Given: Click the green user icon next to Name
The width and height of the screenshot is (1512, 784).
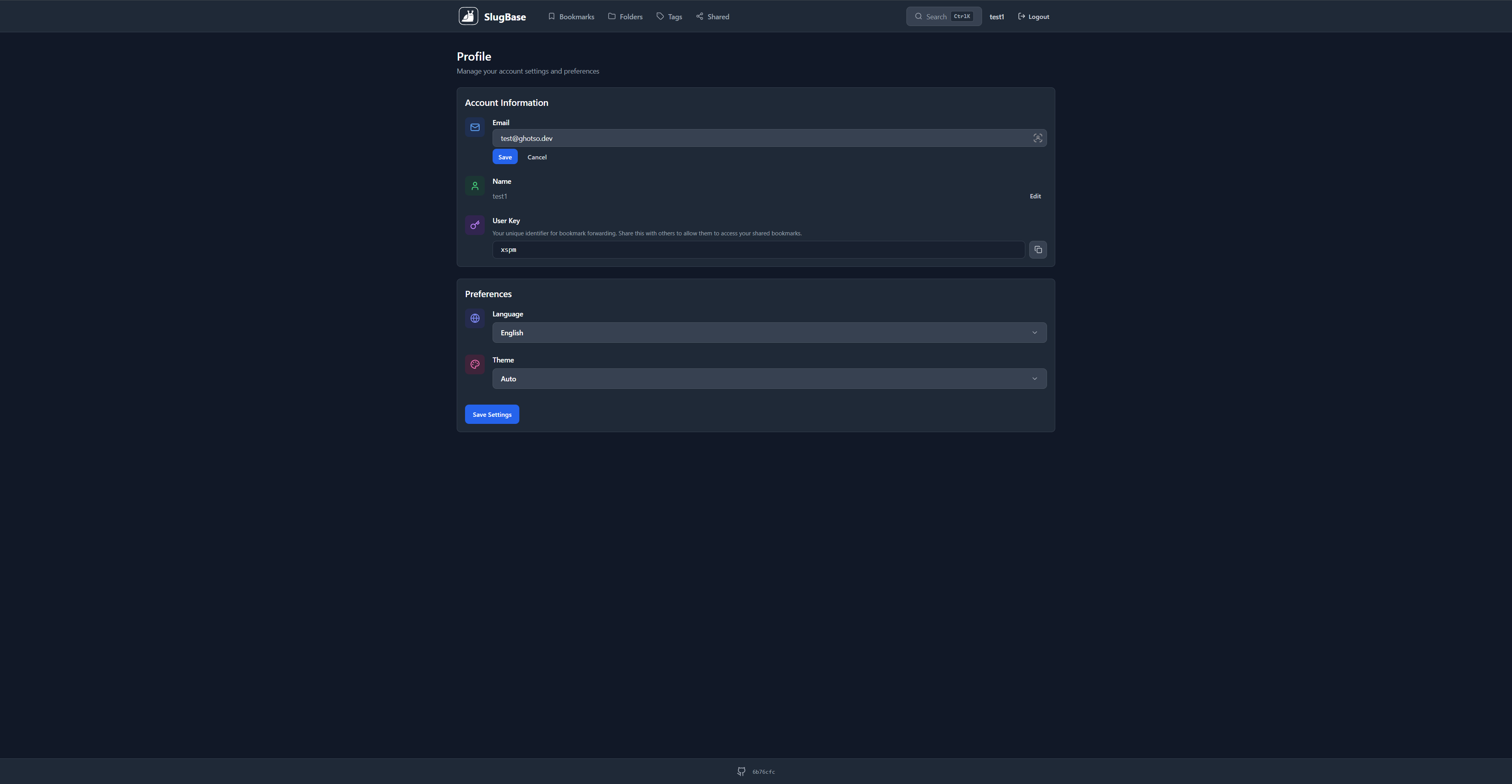Looking at the screenshot, I should [474, 185].
